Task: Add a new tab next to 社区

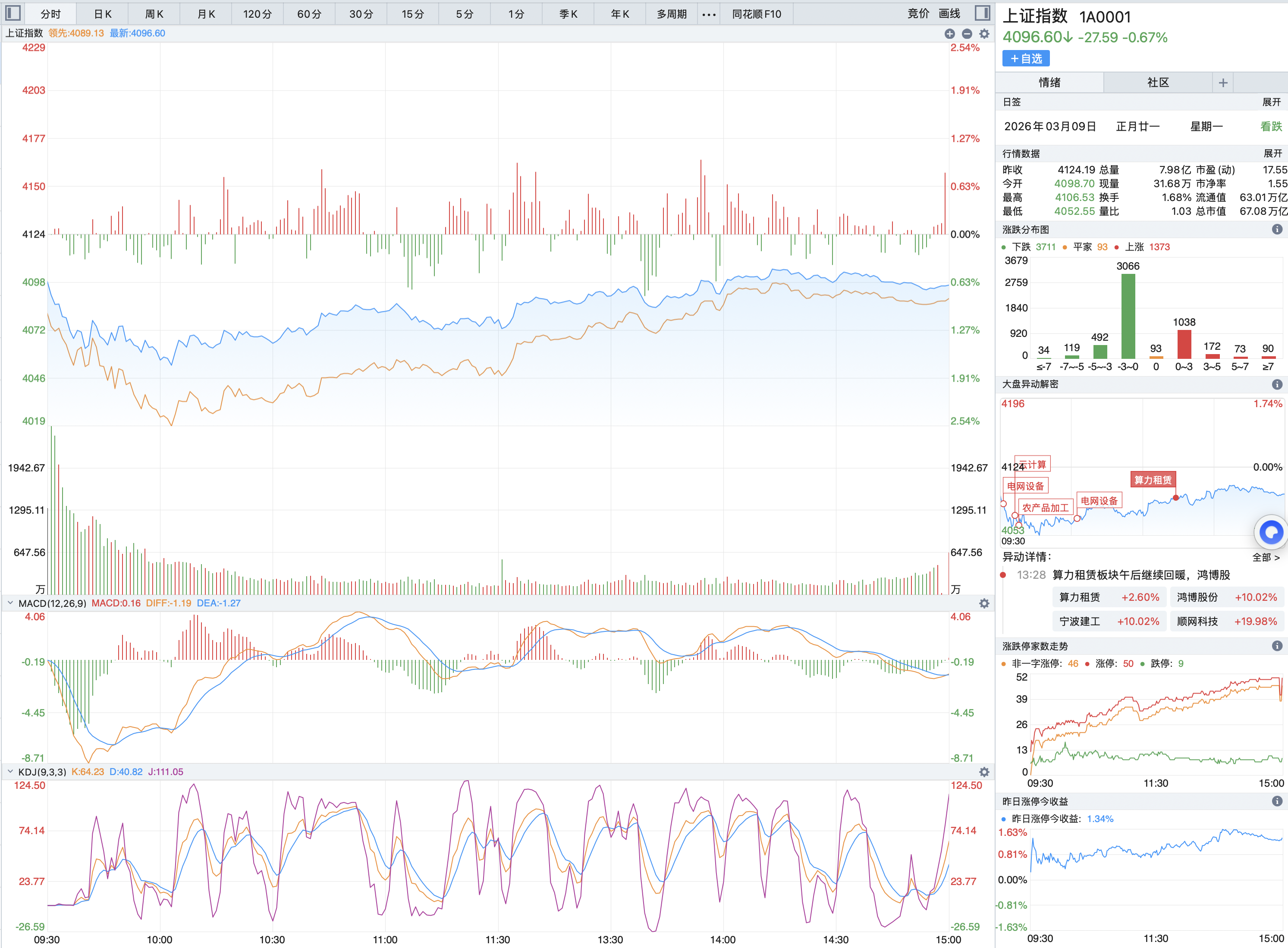Action: [1223, 83]
